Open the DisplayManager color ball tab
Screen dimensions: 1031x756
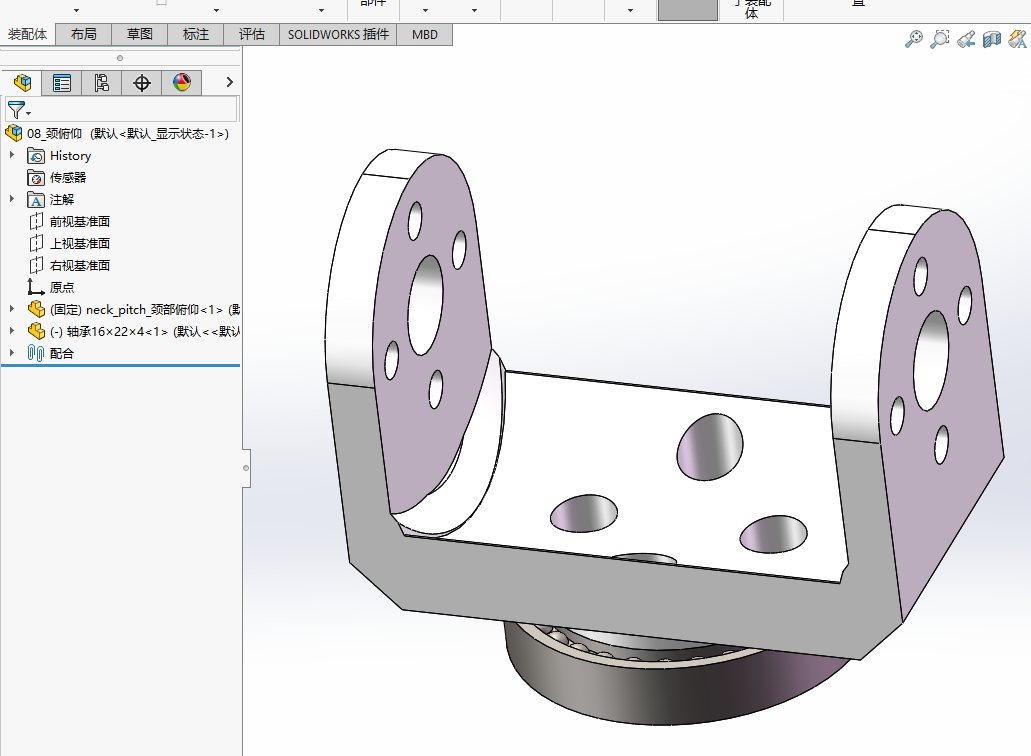point(181,83)
